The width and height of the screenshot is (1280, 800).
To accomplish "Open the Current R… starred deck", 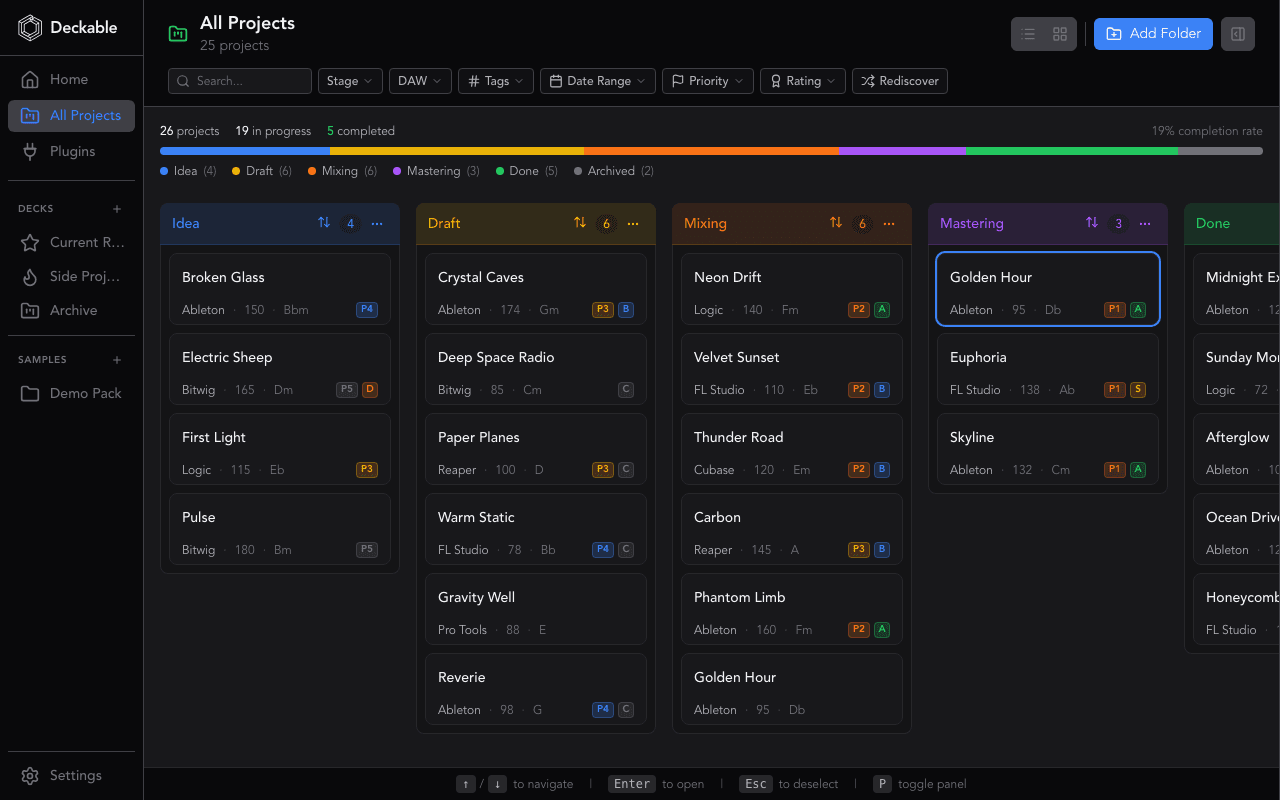I will coord(71,243).
